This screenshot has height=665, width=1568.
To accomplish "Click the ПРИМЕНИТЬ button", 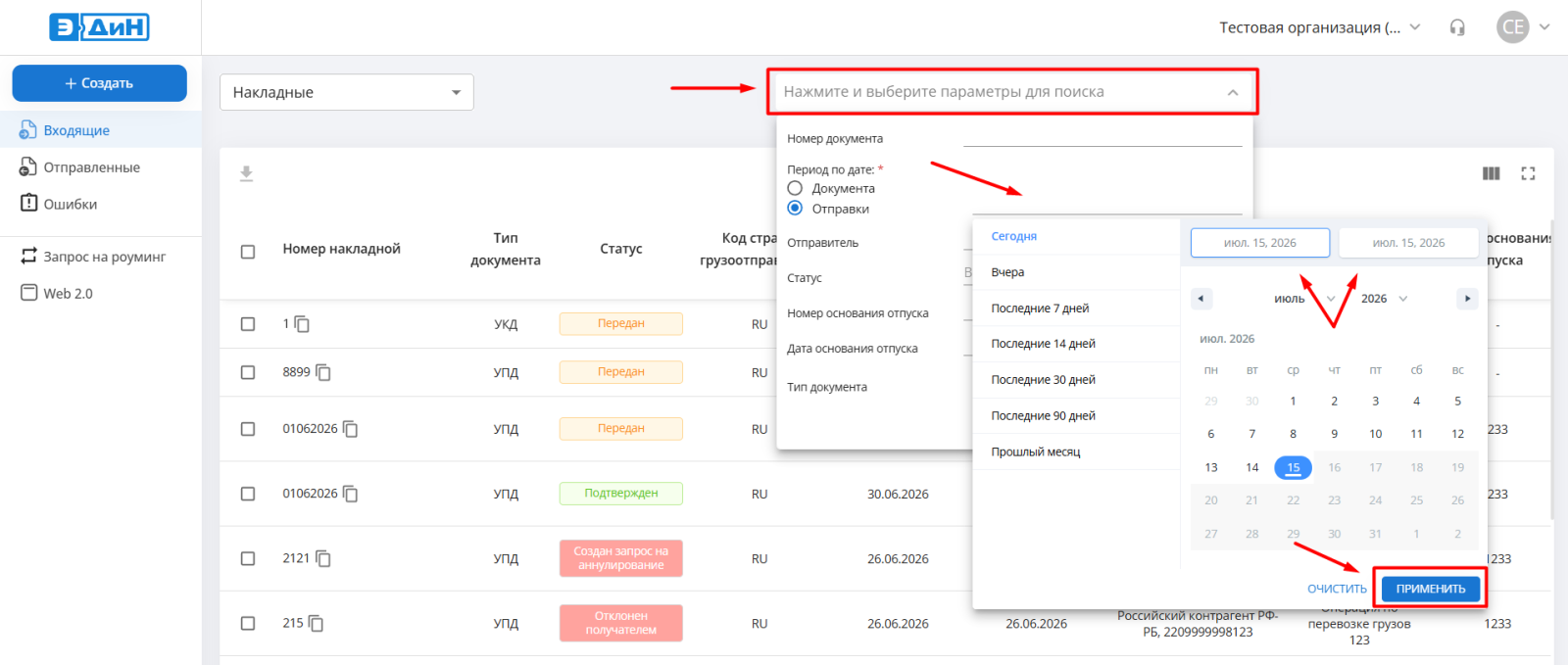I will click(1431, 589).
